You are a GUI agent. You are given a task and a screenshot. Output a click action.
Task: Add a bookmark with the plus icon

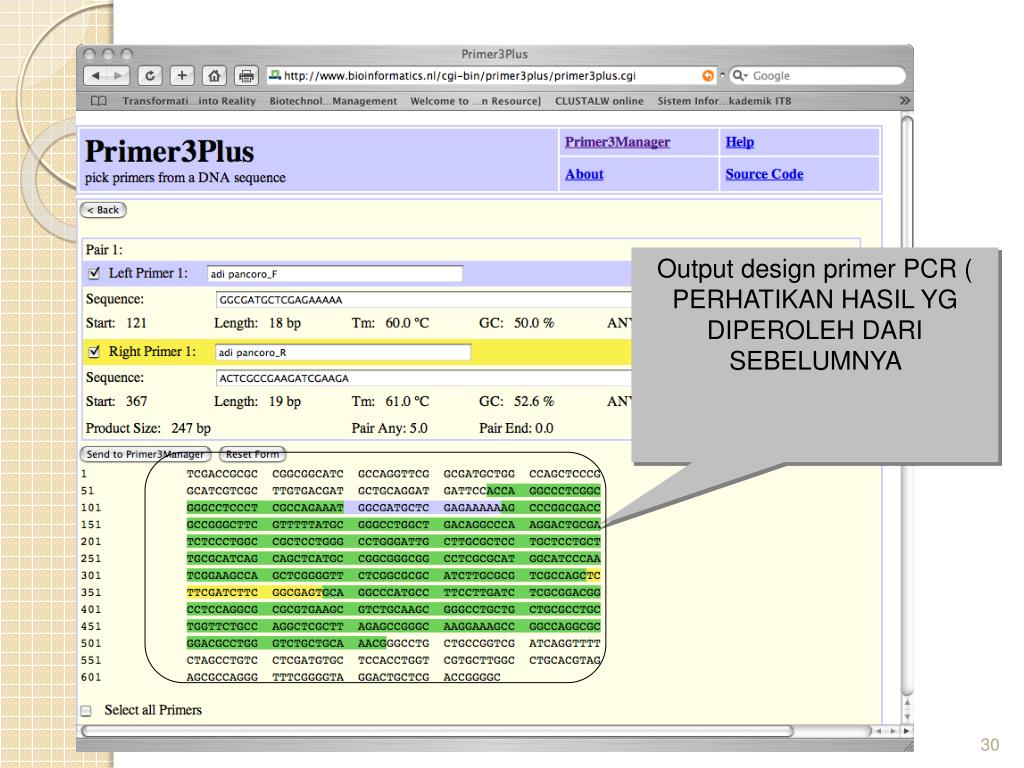click(182, 76)
